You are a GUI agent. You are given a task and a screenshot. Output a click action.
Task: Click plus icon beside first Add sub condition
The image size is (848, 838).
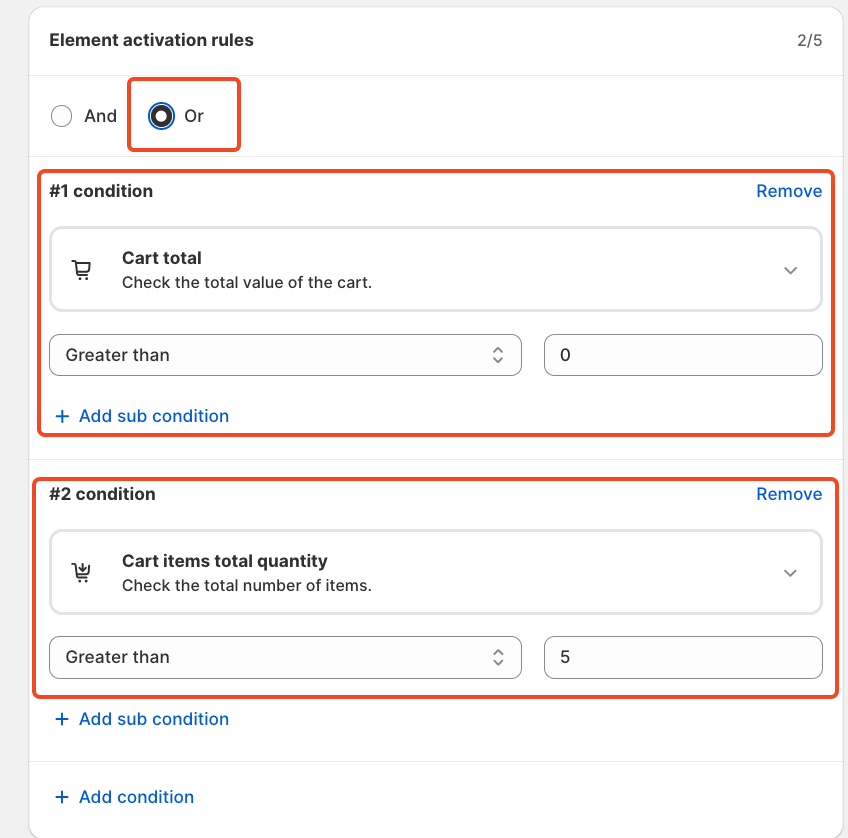(x=62, y=416)
